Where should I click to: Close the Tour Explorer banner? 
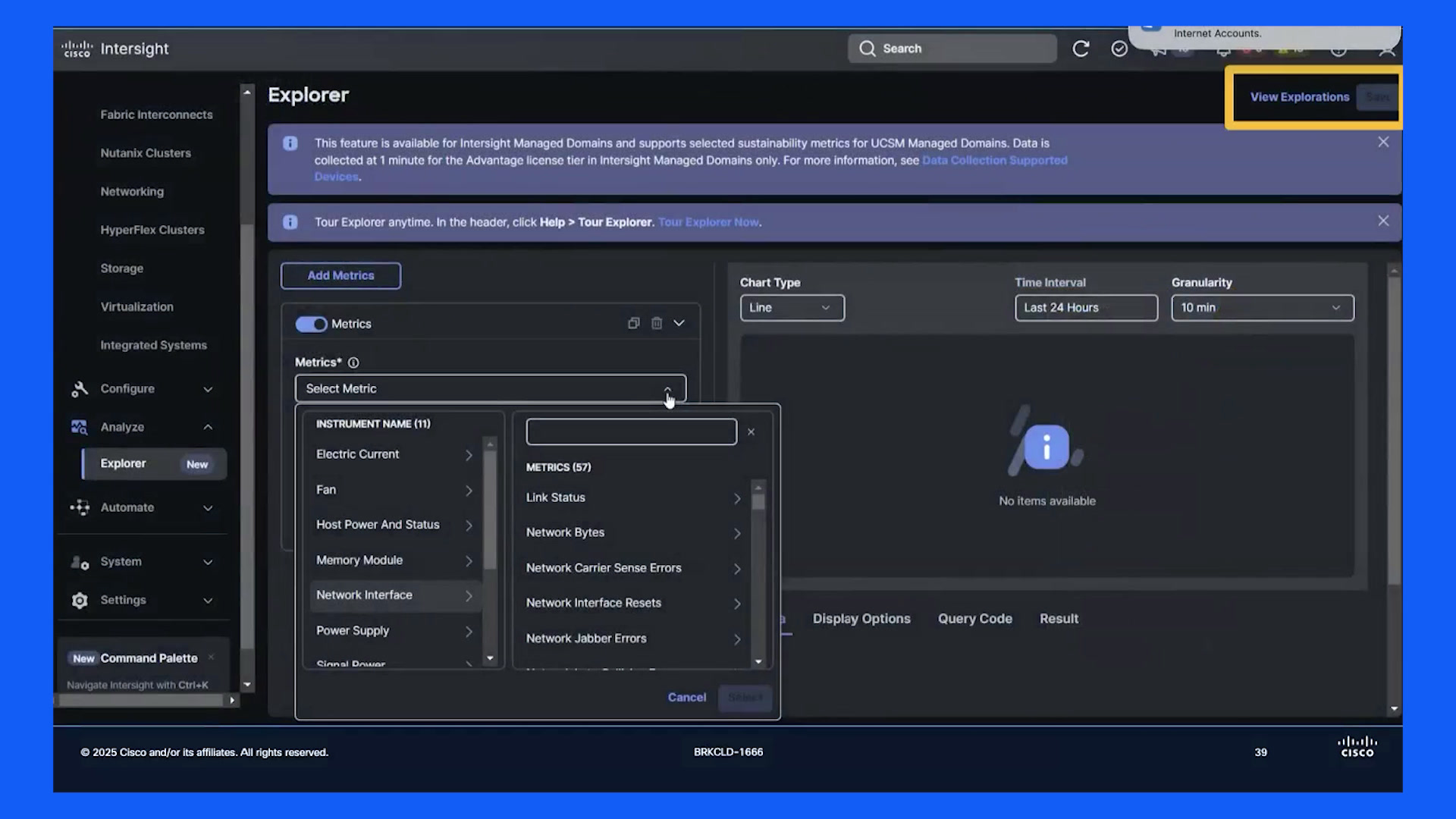point(1383,221)
